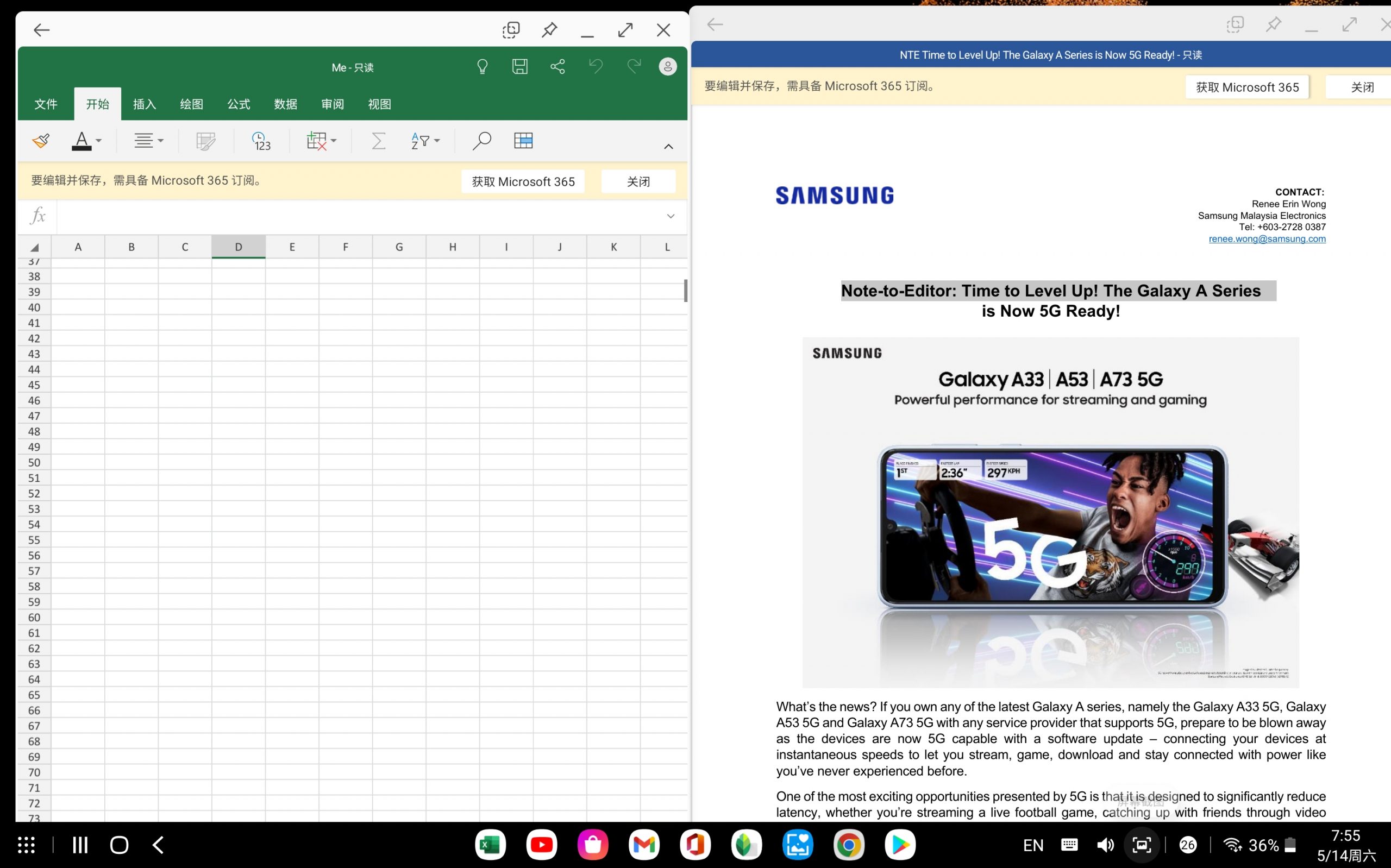Open the 文件 tab
1391x868 pixels.
[x=46, y=104]
